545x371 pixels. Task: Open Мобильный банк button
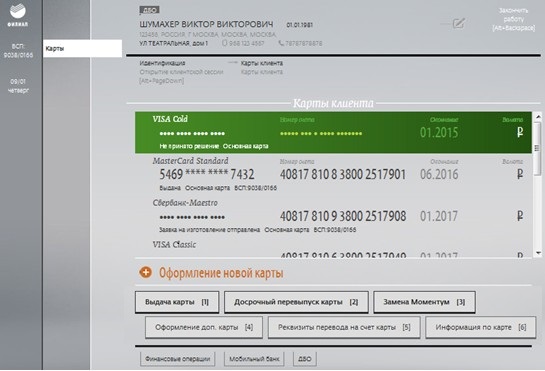coord(254,359)
